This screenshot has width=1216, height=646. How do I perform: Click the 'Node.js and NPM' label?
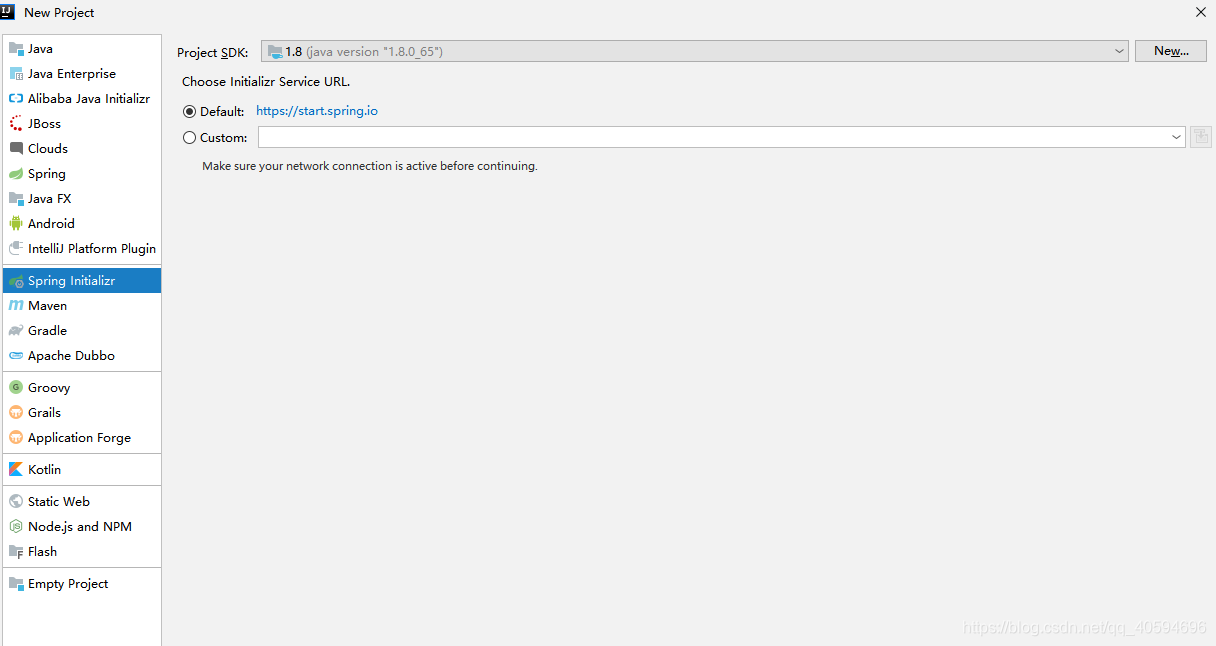[x=80, y=526]
